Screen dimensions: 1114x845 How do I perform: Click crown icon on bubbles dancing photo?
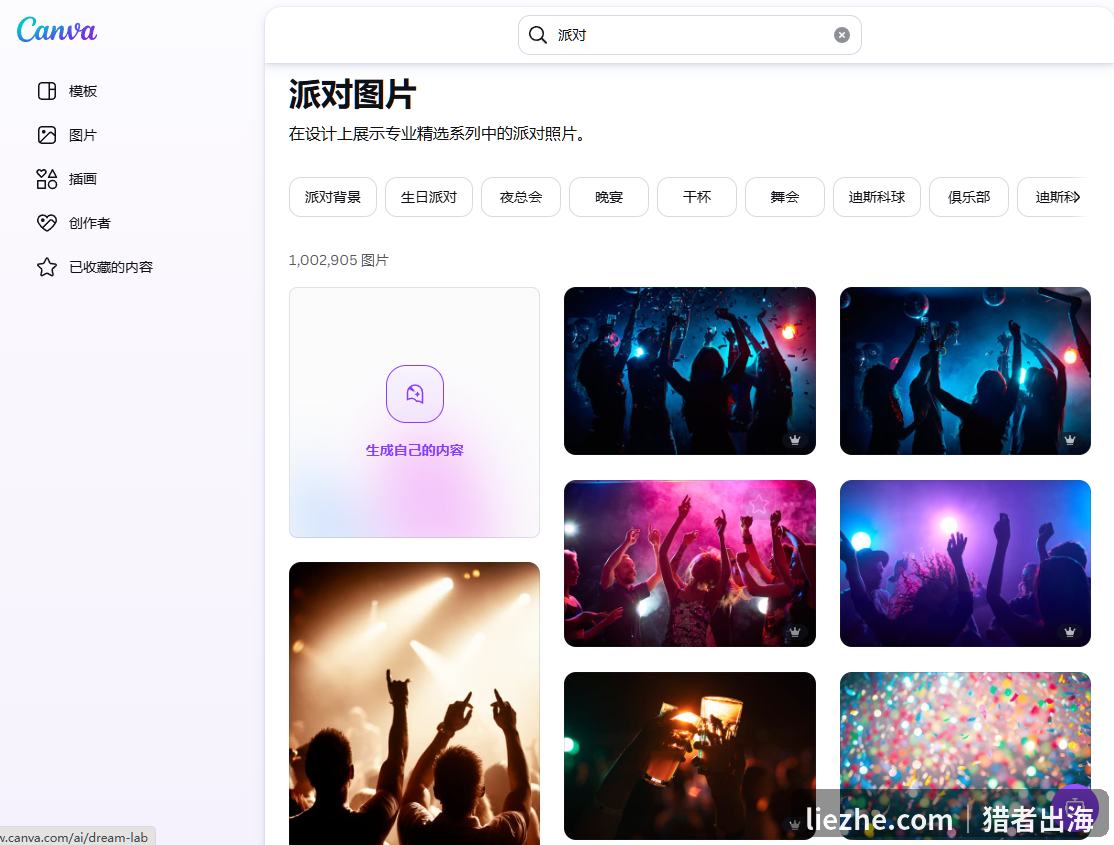pyautogui.click(x=1070, y=440)
